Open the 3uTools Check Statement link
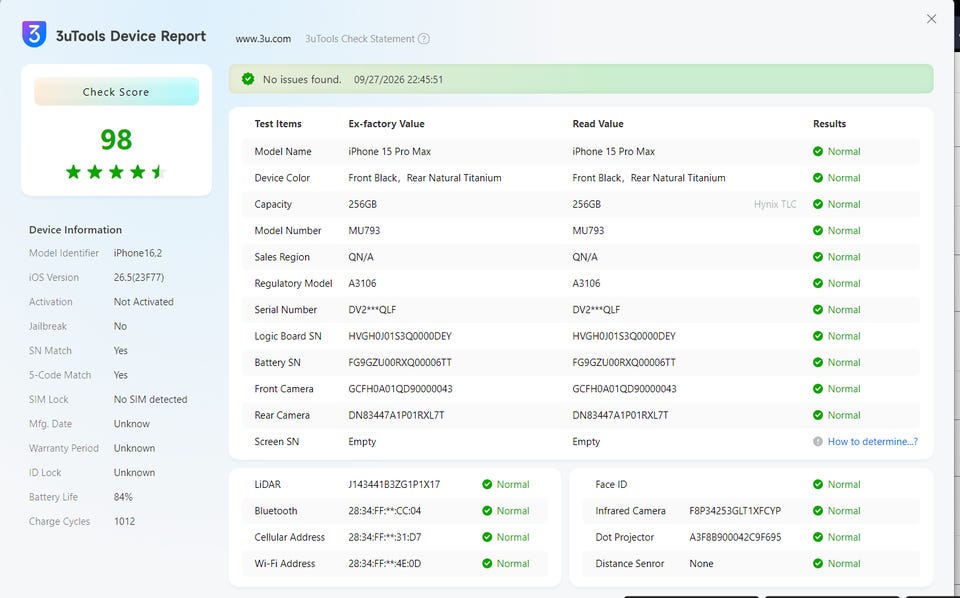 [360, 39]
